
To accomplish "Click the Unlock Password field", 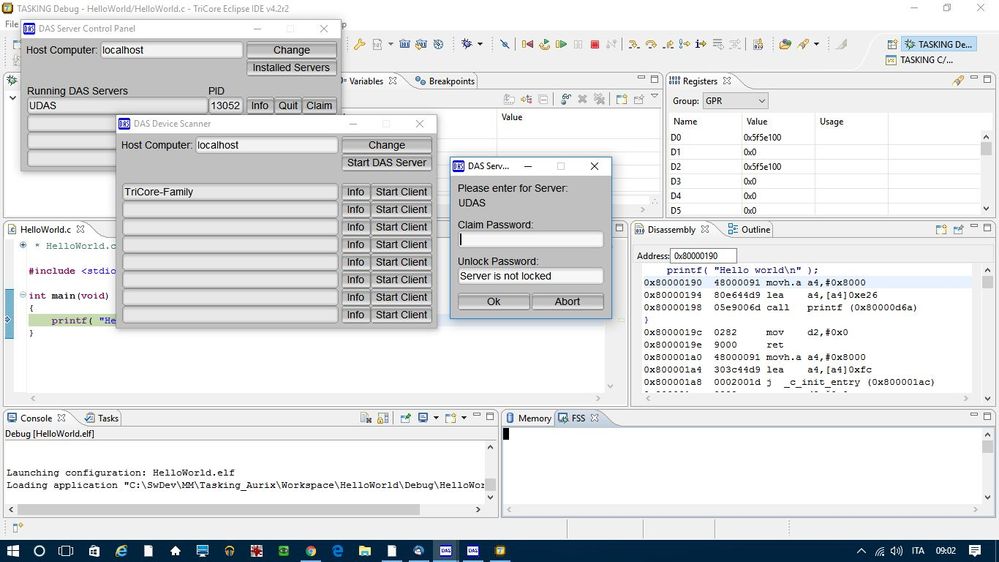I will (530, 276).
